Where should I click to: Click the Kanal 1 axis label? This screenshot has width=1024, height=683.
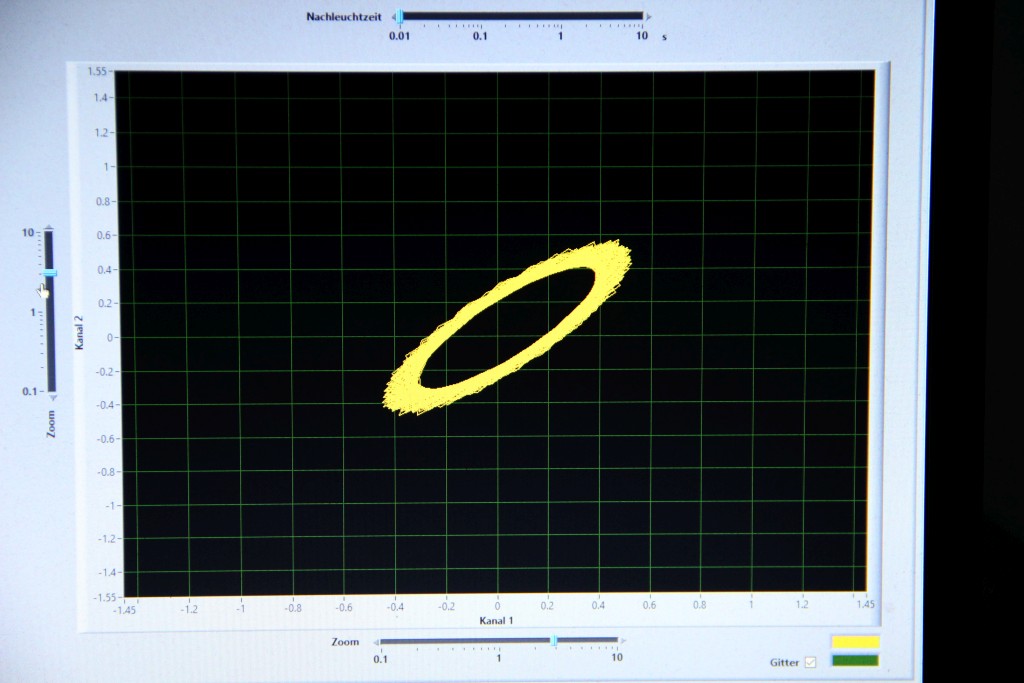tap(496, 621)
